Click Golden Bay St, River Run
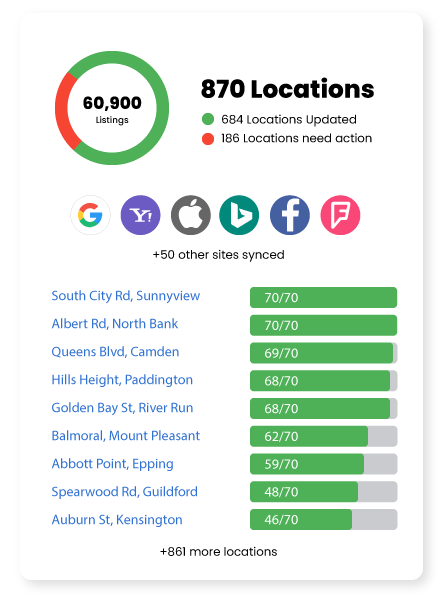 (122, 408)
